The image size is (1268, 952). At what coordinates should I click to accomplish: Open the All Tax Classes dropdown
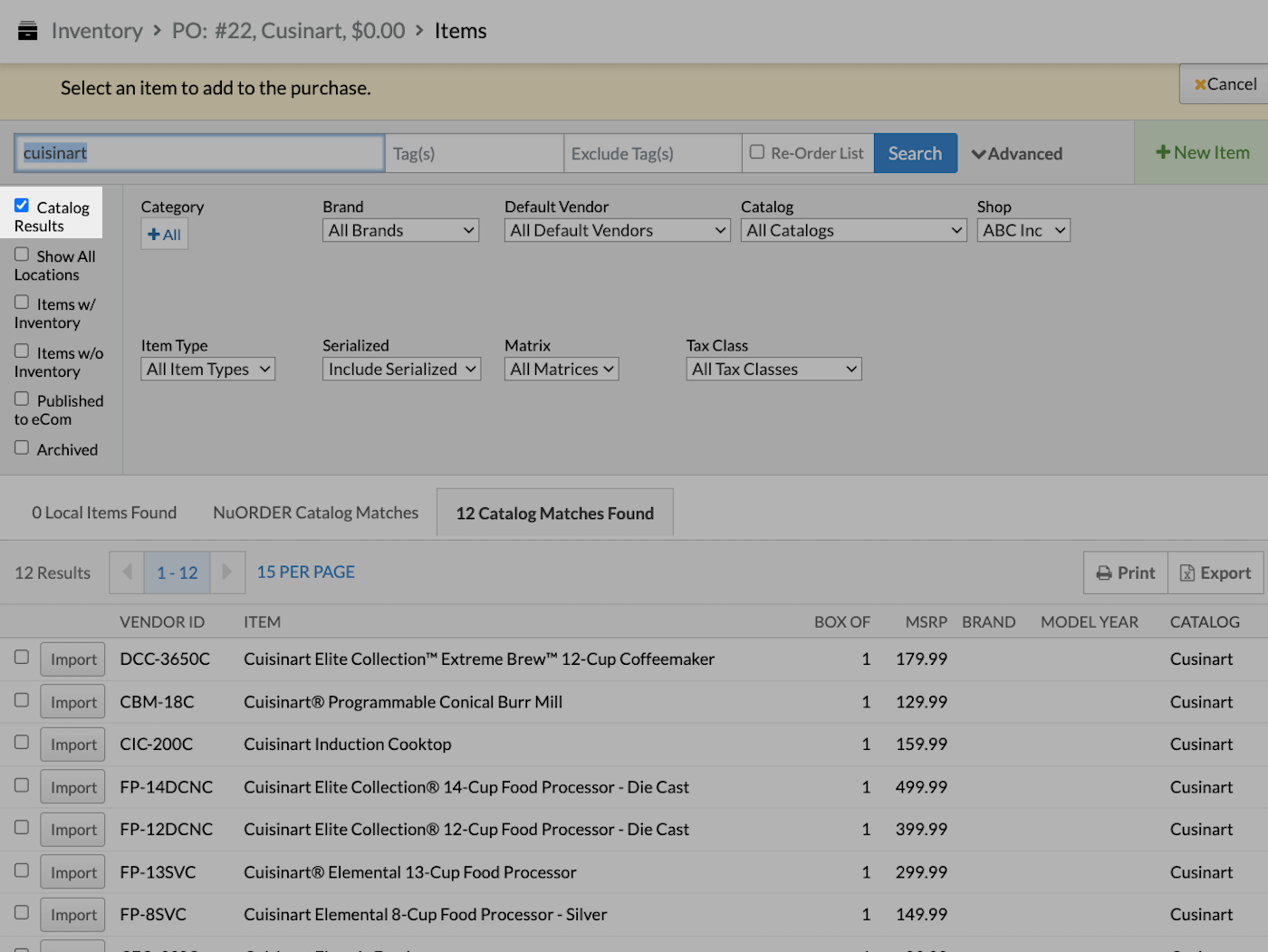pyautogui.click(x=773, y=369)
